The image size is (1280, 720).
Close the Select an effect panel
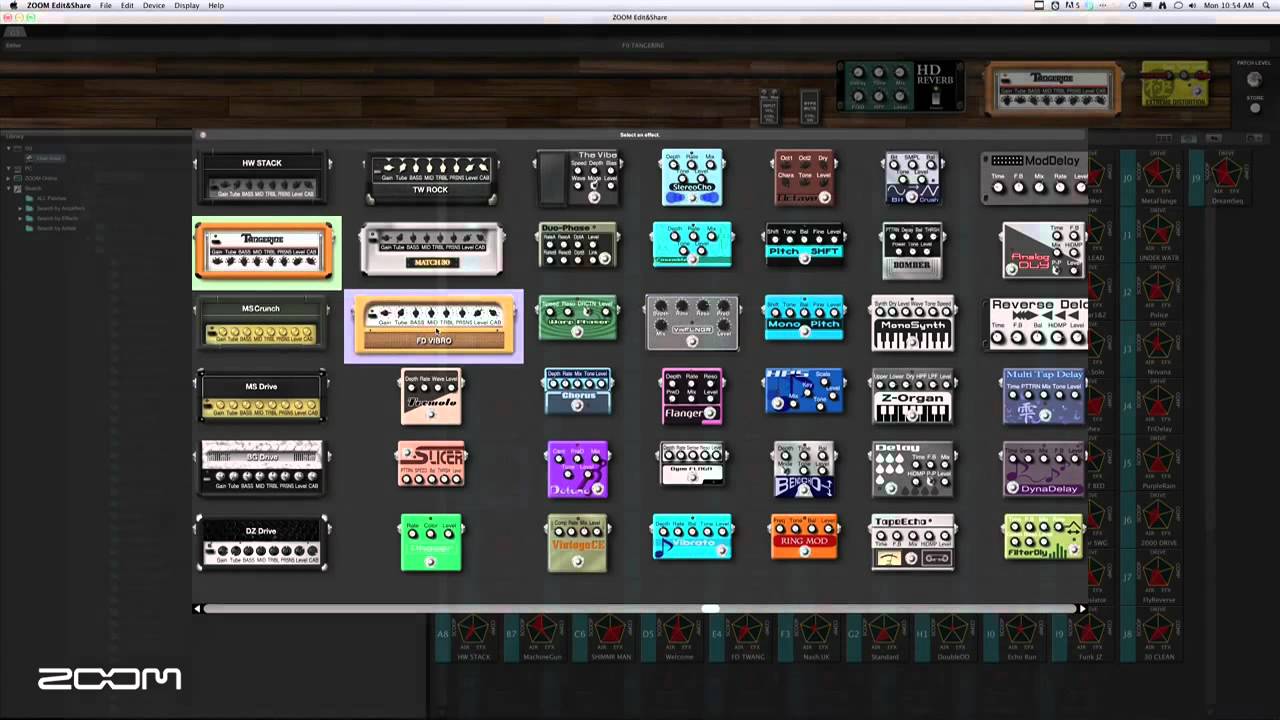coord(203,135)
